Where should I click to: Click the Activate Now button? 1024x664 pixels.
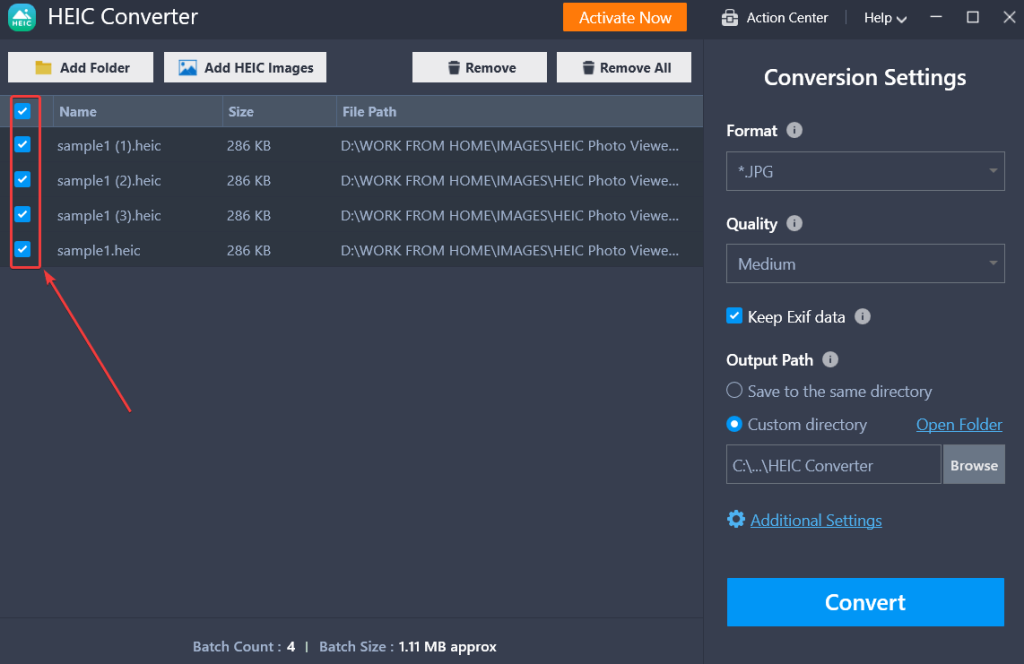click(x=625, y=18)
